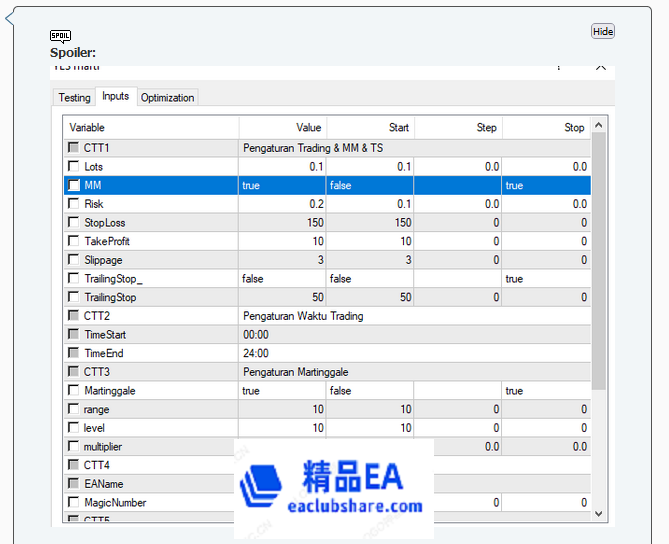
Task: Enable the Martinggale checkbox
Action: coord(74,391)
